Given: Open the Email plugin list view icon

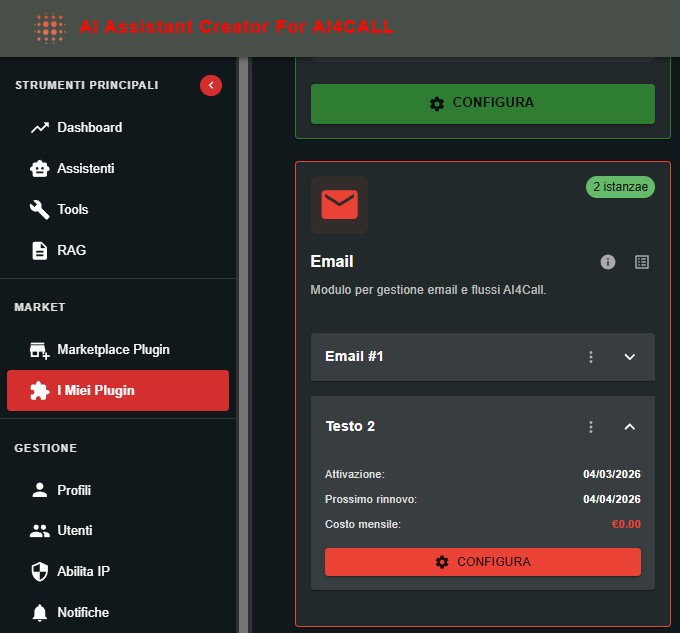Looking at the screenshot, I should click(x=642, y=262).
